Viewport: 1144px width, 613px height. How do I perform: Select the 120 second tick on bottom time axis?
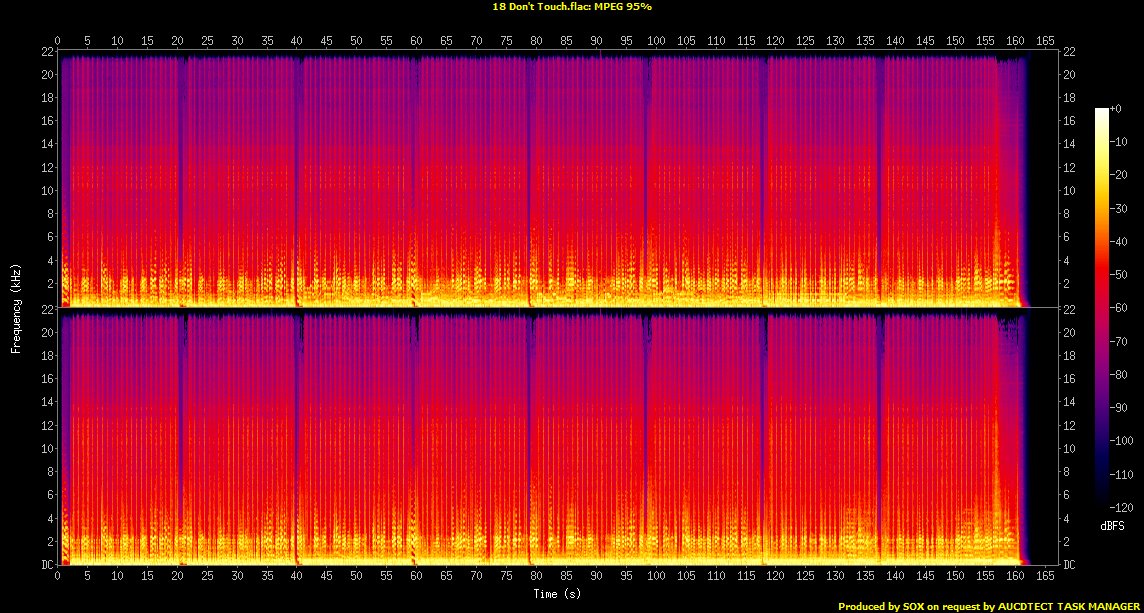pyautogui.click(x=775, y=577)
